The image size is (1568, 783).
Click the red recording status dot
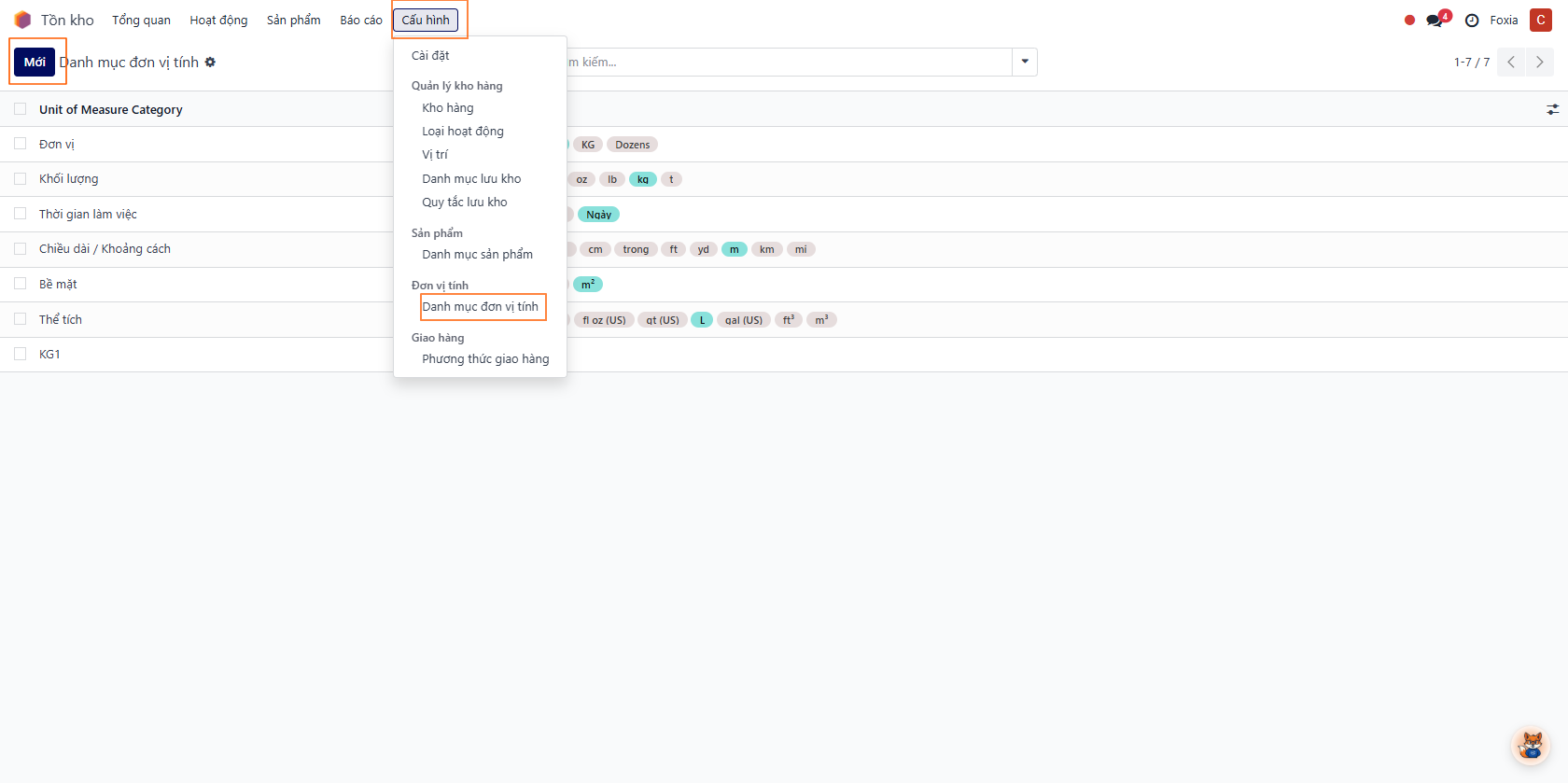(1409, 21)
